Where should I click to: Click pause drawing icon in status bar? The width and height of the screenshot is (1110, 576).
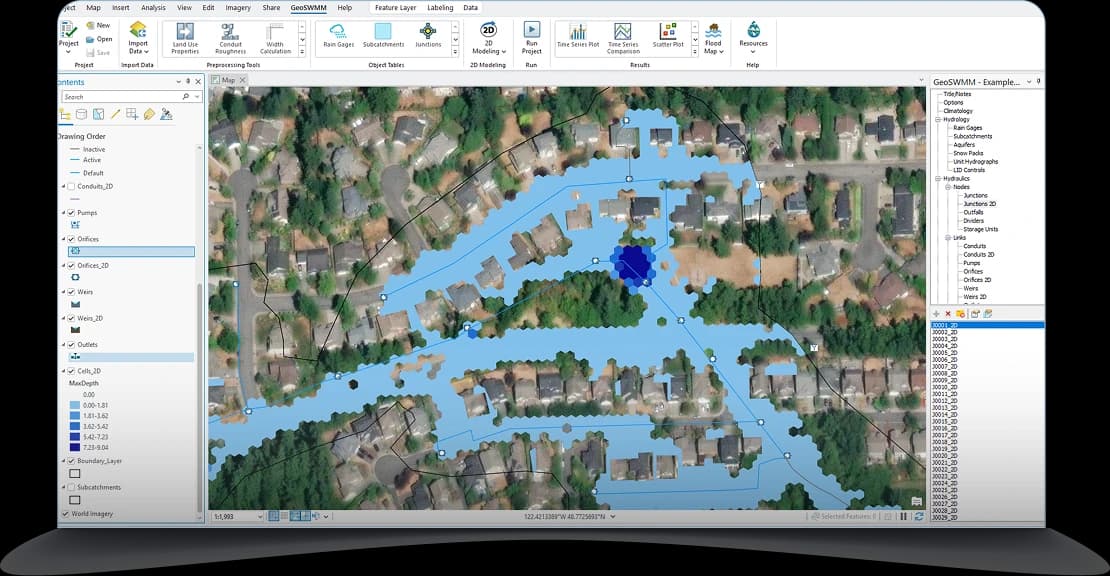pyautogui.click(x=903, y=517)
